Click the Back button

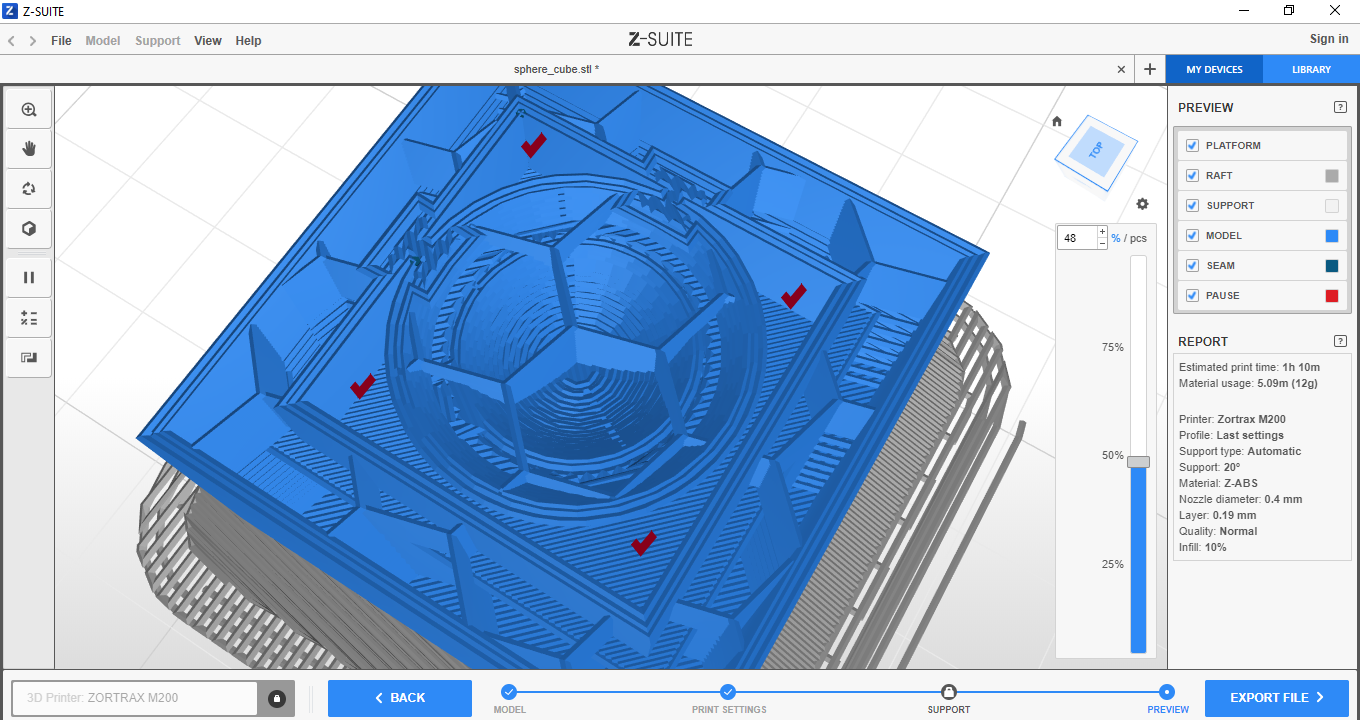(x=400, y=698)
